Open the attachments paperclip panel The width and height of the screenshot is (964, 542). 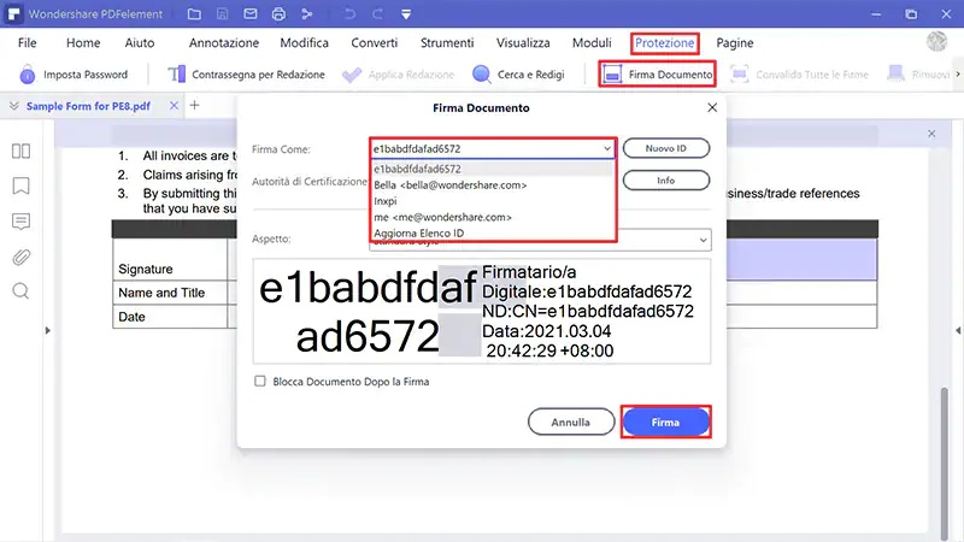[21, 257]
